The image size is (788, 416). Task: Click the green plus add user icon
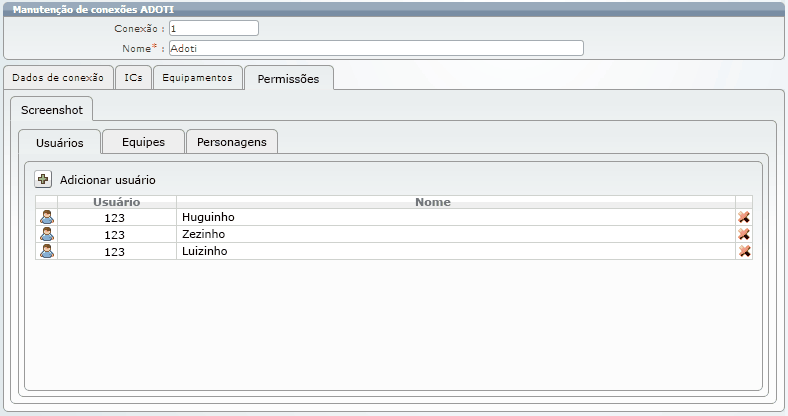pyautogui.click(x=43, y=180)
